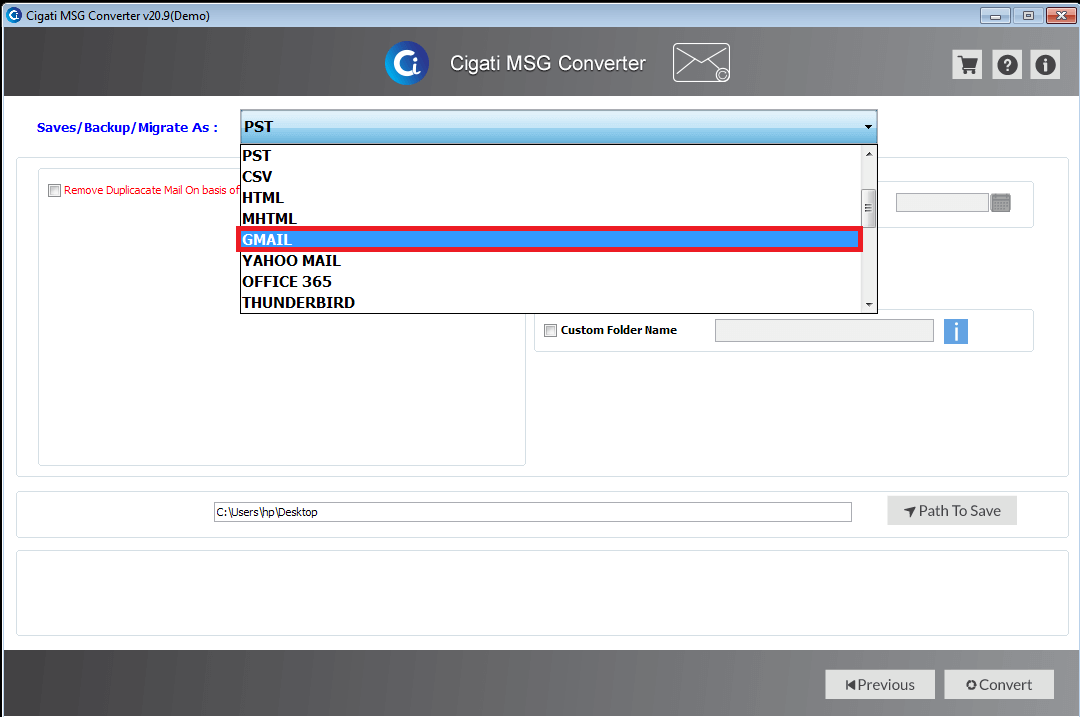Grab the dropdown list scrollbar thumb

click(869, 208)
